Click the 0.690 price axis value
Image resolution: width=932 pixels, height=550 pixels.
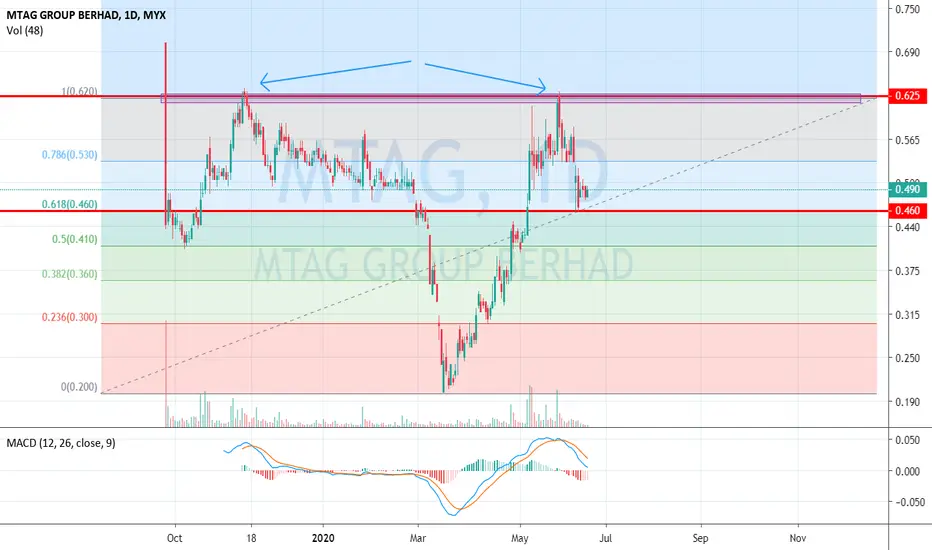click(908, 52)
